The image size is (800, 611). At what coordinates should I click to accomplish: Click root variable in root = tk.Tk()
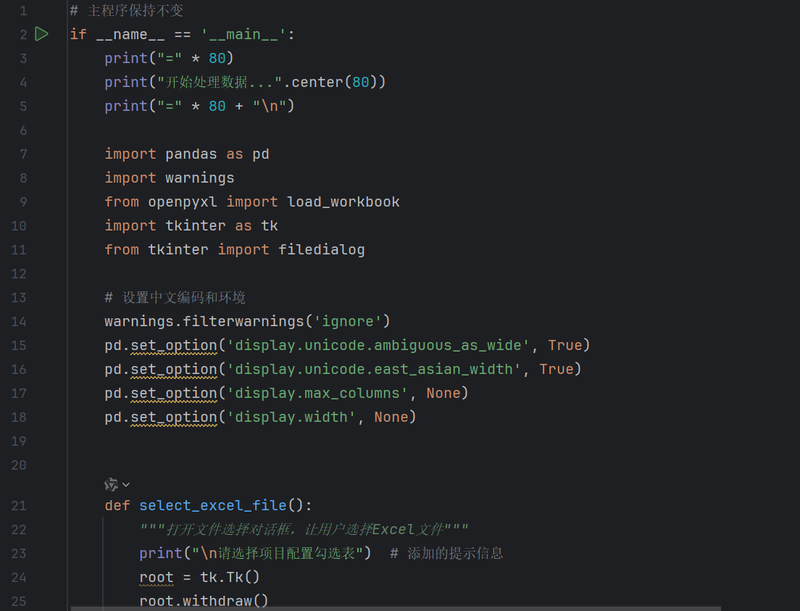156,577
